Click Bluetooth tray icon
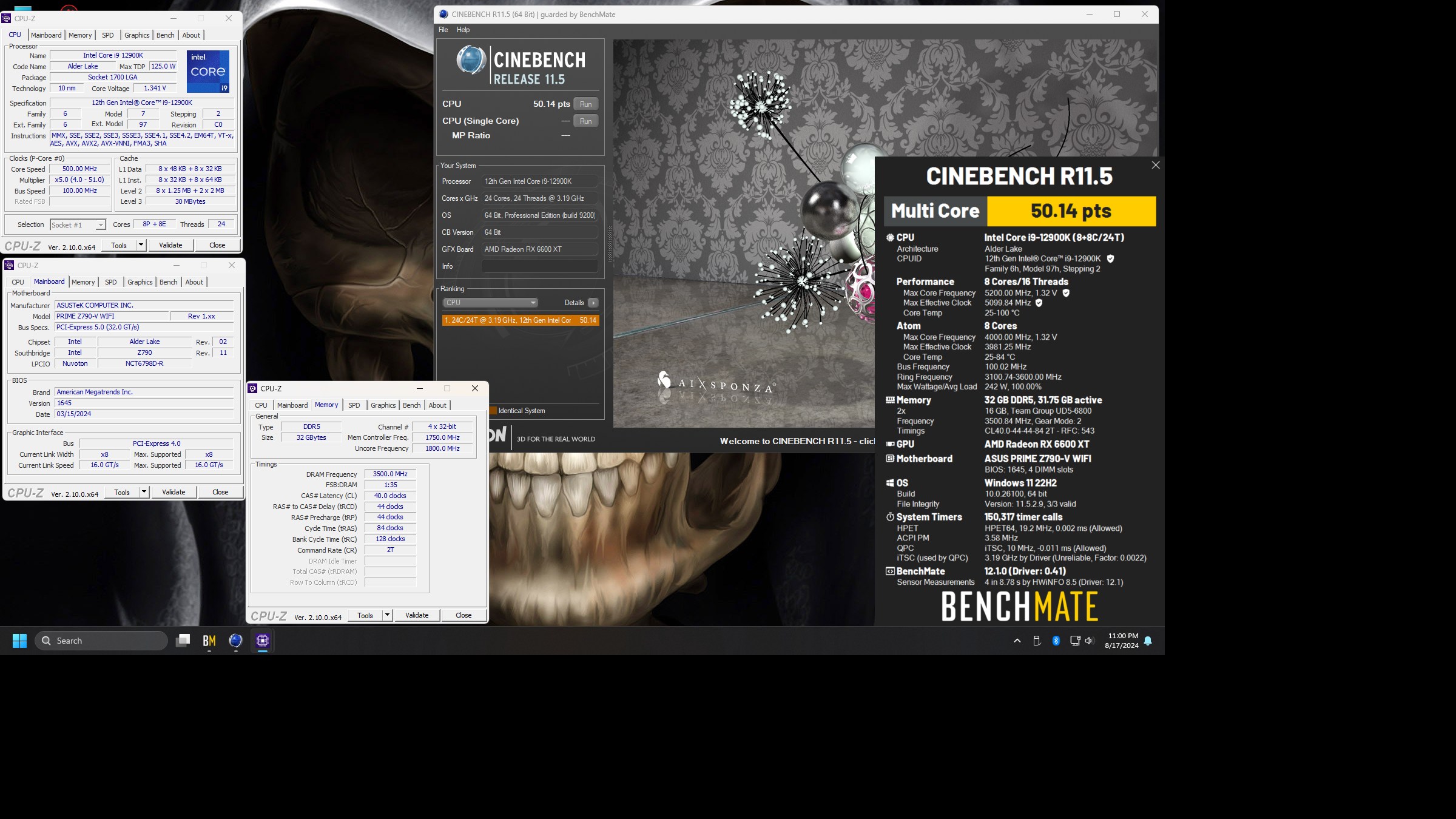This screenshot has height=819, width=1456. 1056,641
